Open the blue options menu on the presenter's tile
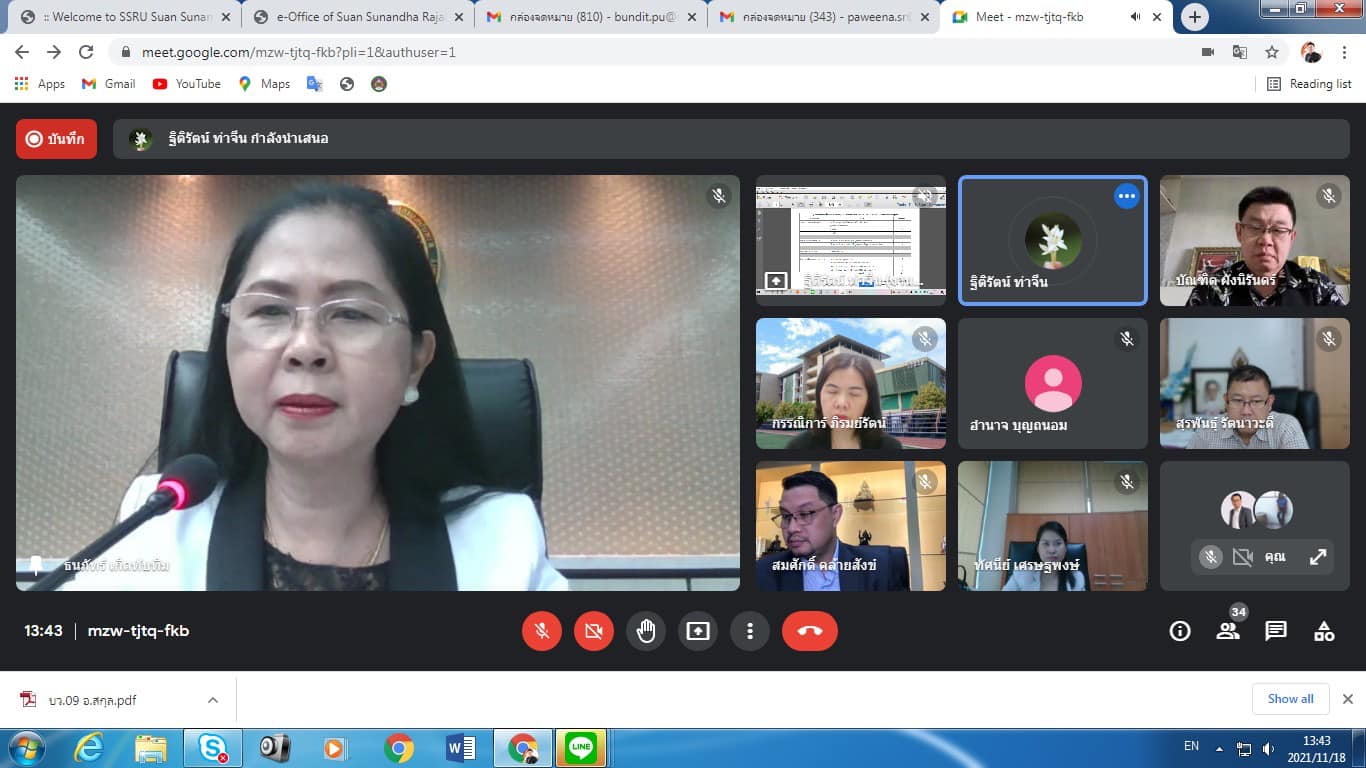The height and width of the screenshot is (768, 1366). (x=1127, y=196)
